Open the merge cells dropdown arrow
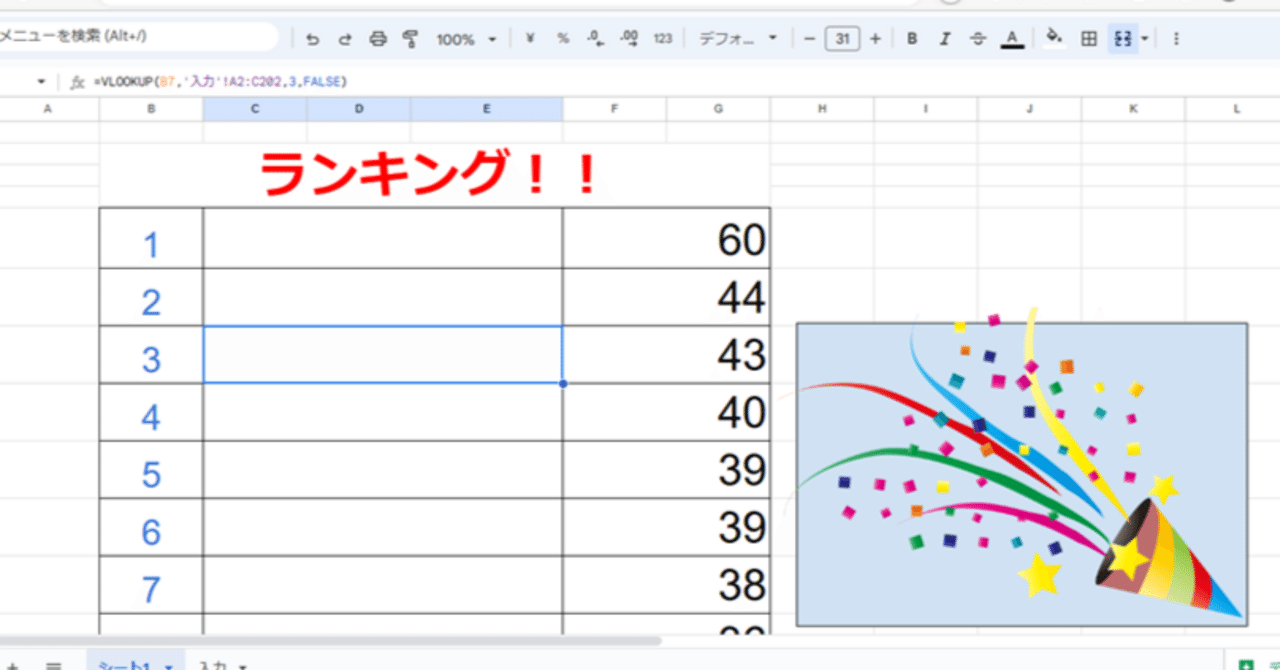Image resolution: width=1280 pixels, height=670 pixels. [x=1145, y=39]
